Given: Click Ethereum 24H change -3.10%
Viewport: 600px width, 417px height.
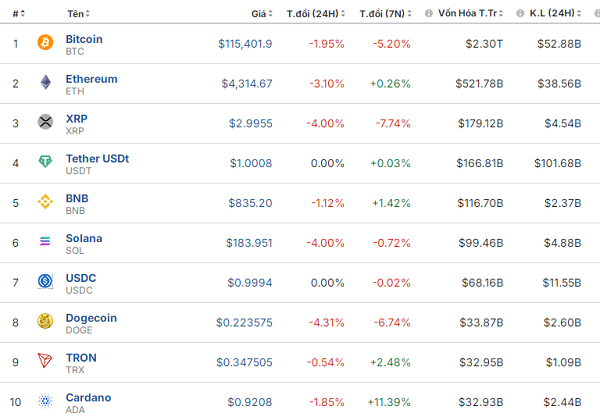Looking at the screenshot, I should pyautogui.click(x=327, y=84).
